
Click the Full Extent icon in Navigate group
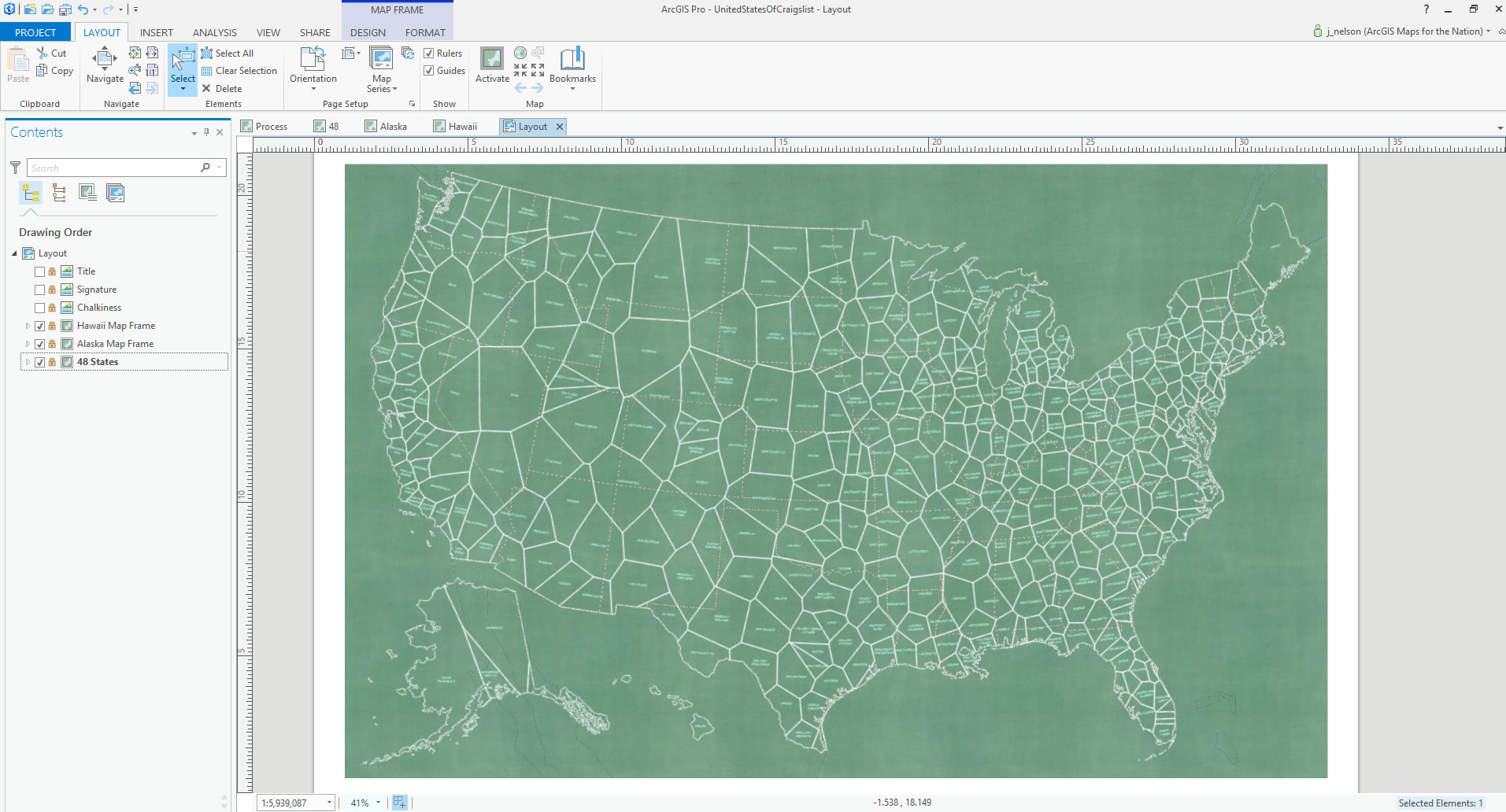135,53
